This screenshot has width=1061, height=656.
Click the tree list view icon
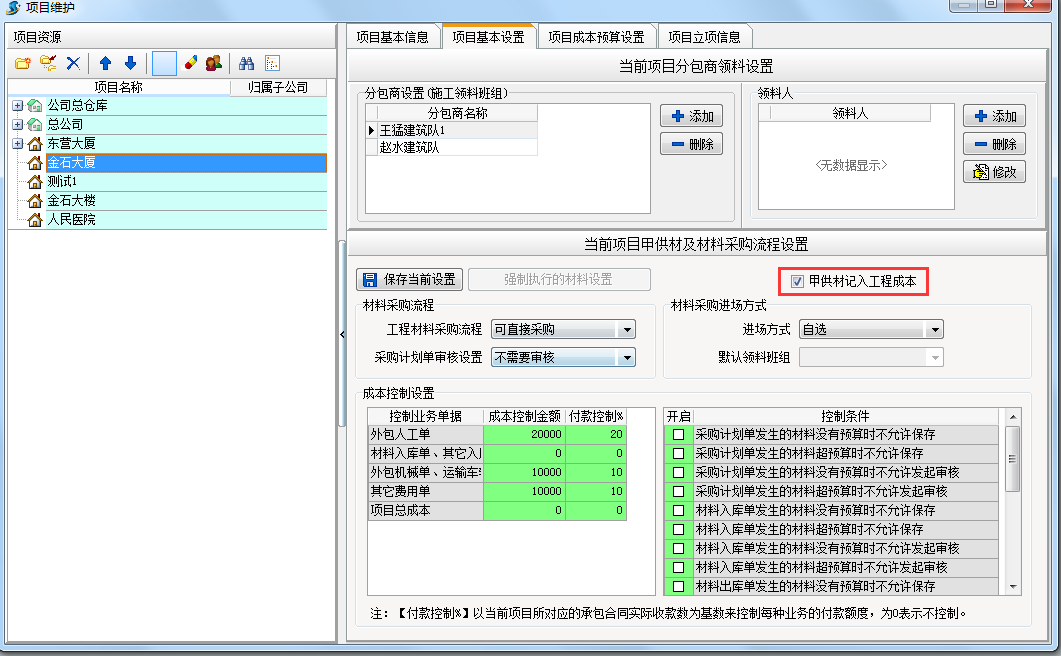271,64
